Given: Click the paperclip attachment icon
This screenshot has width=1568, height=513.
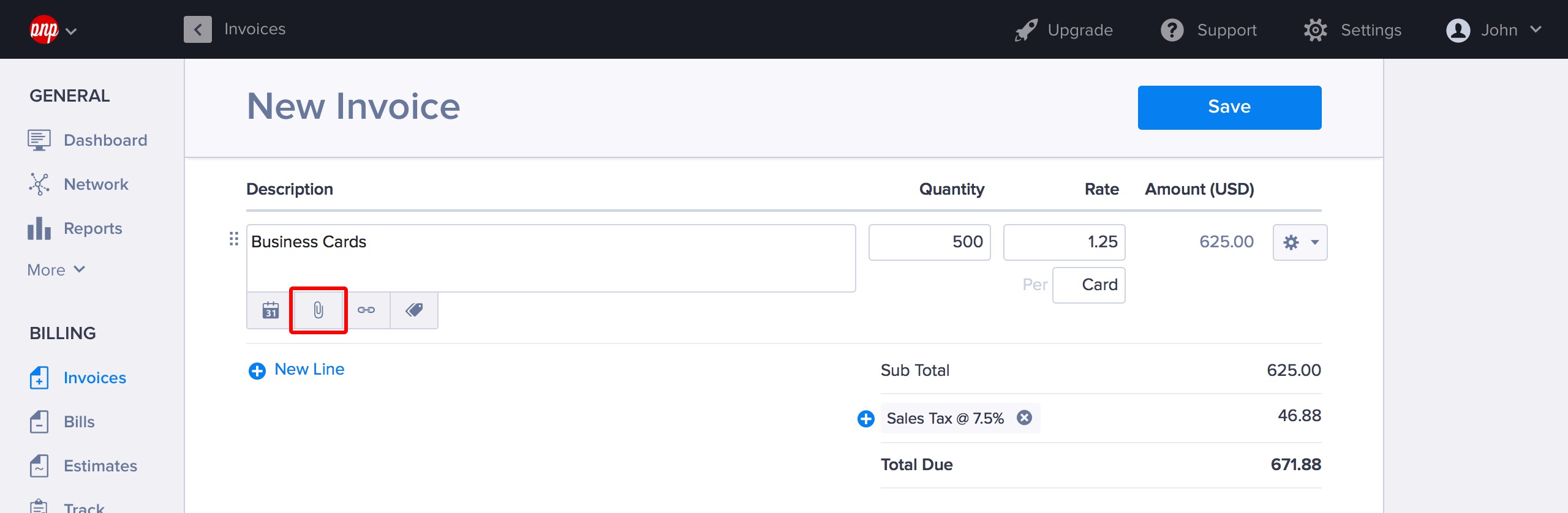Looking at the screenshot, I should [318, 310].
